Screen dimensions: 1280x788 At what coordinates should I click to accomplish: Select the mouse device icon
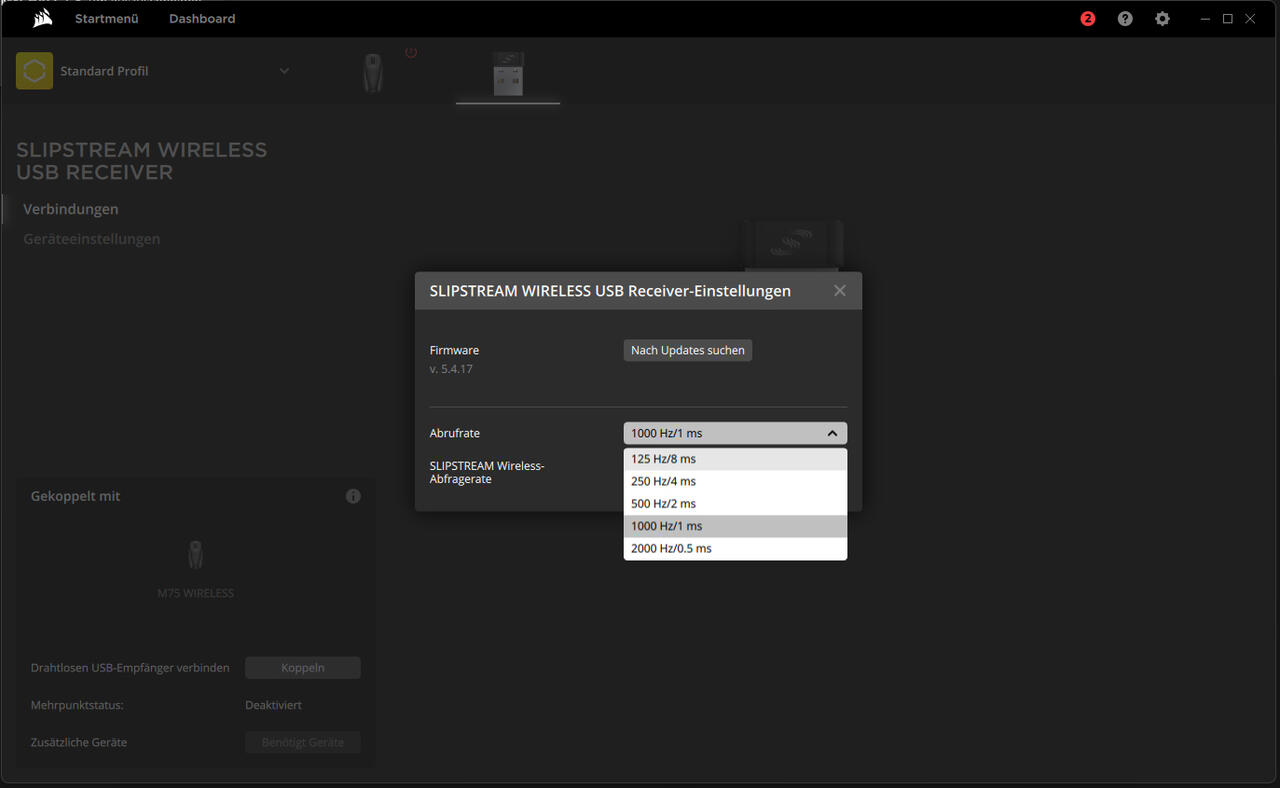pyautogui.click(x=373, y=73)
